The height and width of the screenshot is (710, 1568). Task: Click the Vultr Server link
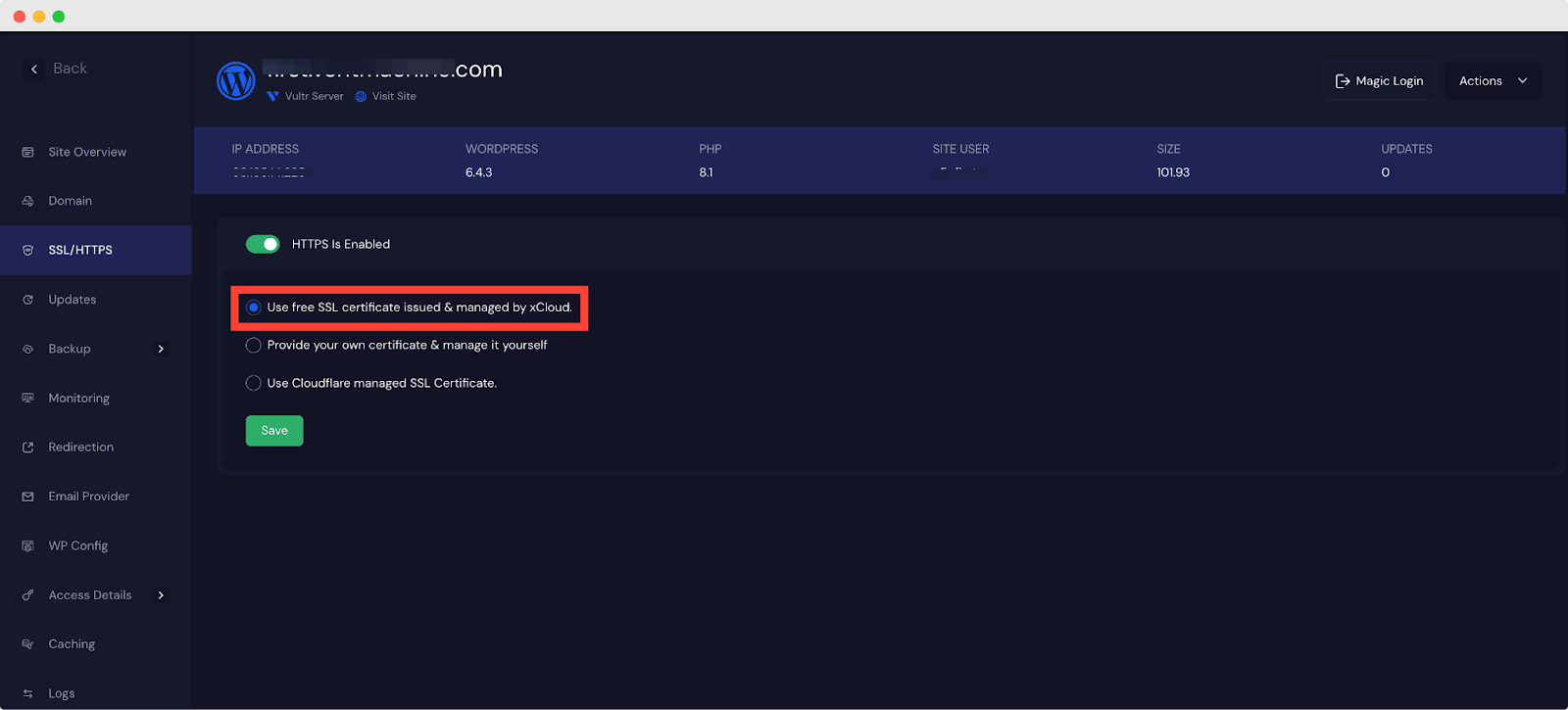[x=314, y=96]
